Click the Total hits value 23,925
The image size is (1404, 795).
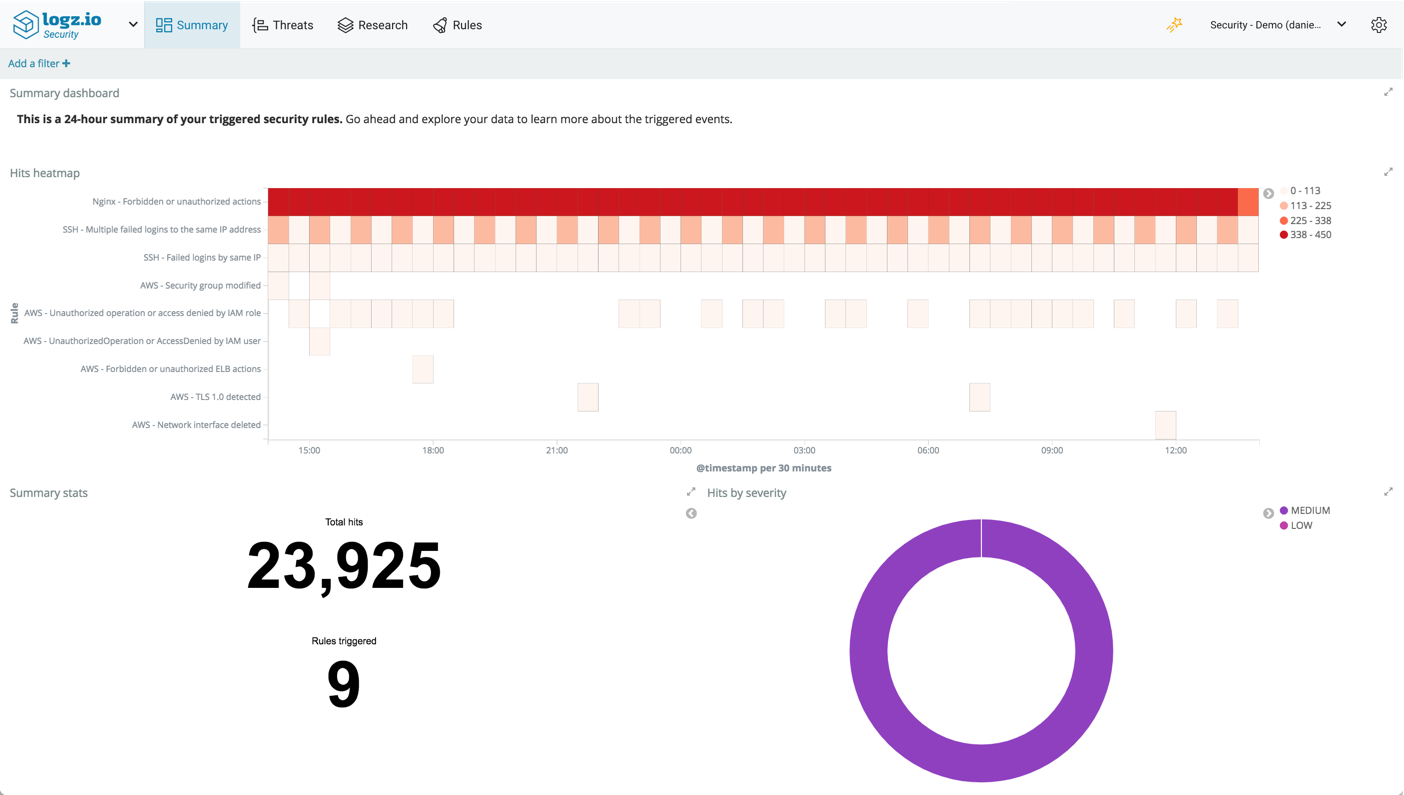point(344,566)
